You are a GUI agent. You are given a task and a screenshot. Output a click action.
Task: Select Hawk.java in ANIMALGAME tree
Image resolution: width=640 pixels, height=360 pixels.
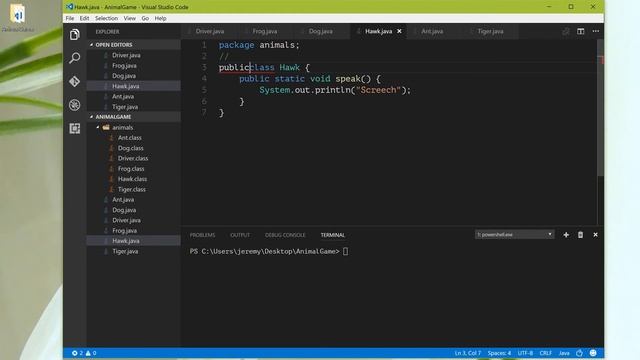133,241
